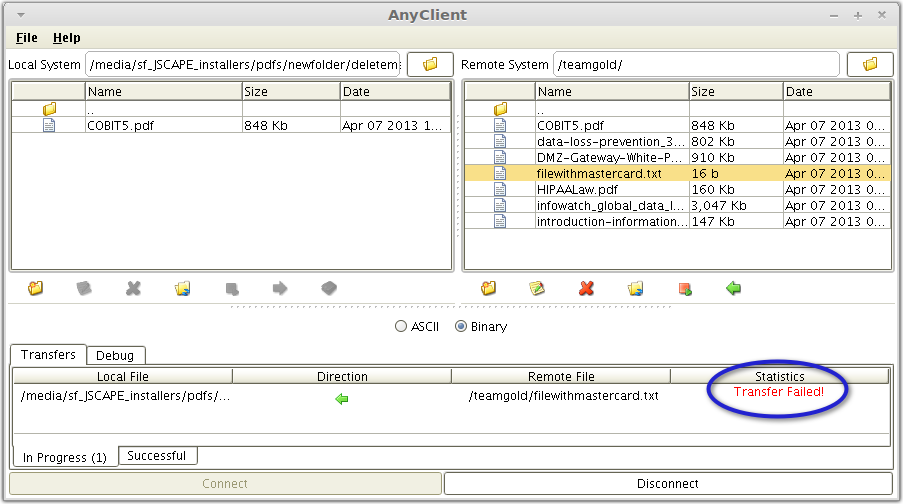Image resolution: width=903 pixels, height=504 pixels.
Task: Click the Statistics column header
Action: (x=780, y=377)
